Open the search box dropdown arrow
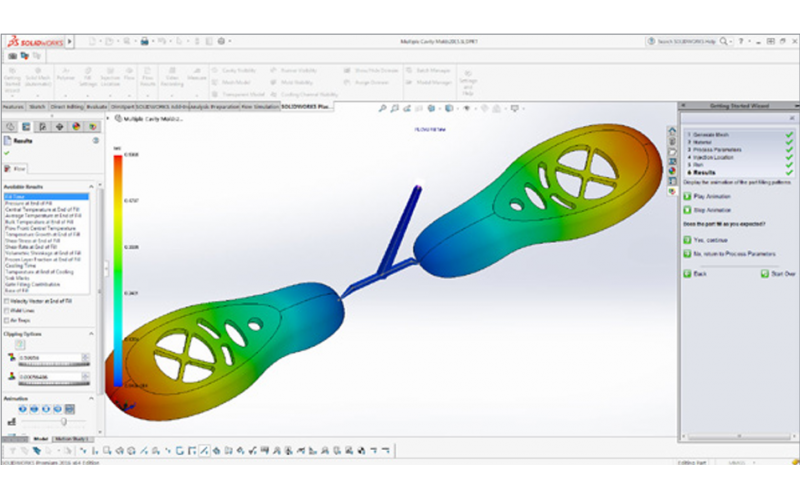 click(x=731, y=41)
